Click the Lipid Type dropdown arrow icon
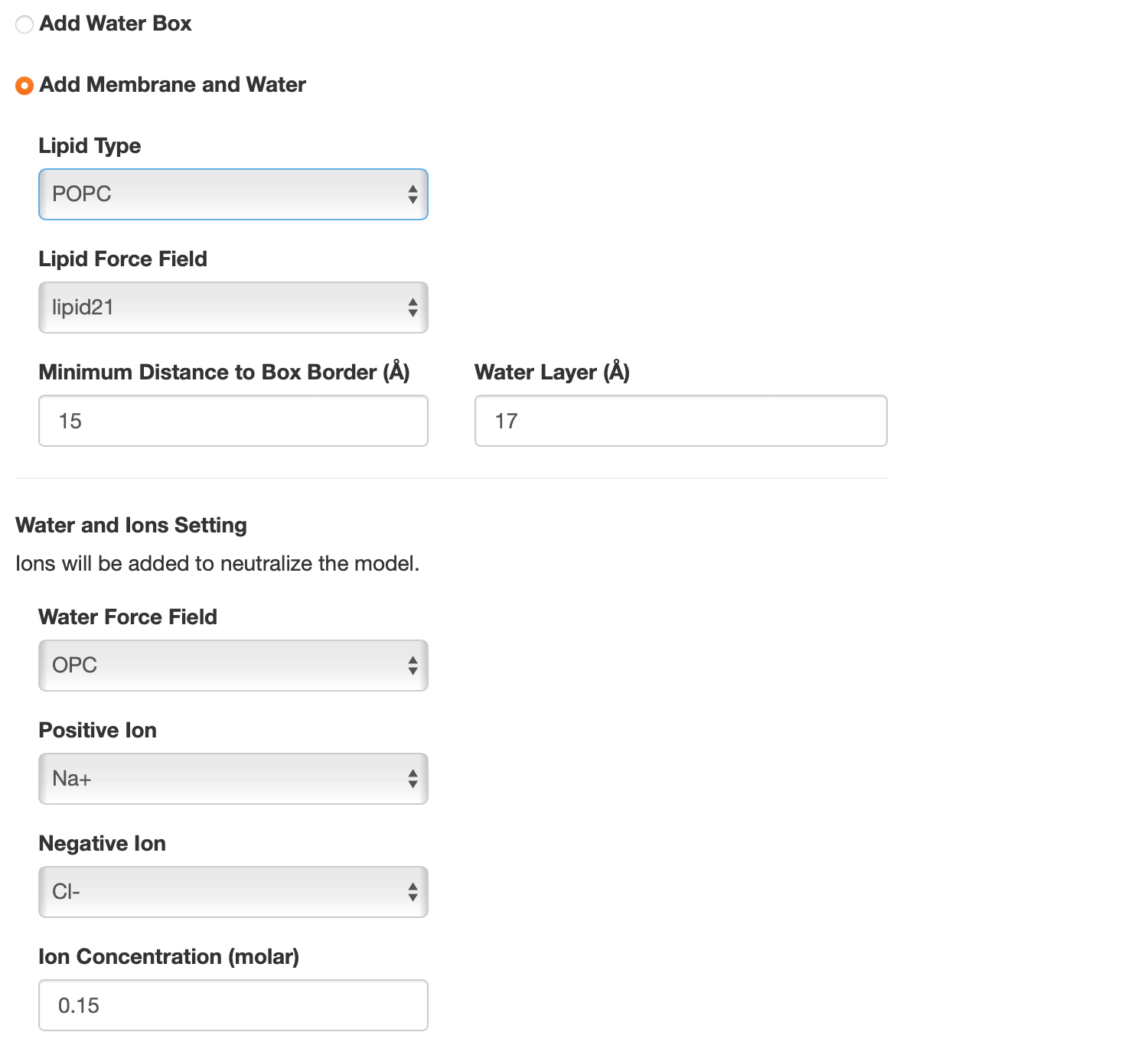 tap(413, 194)
